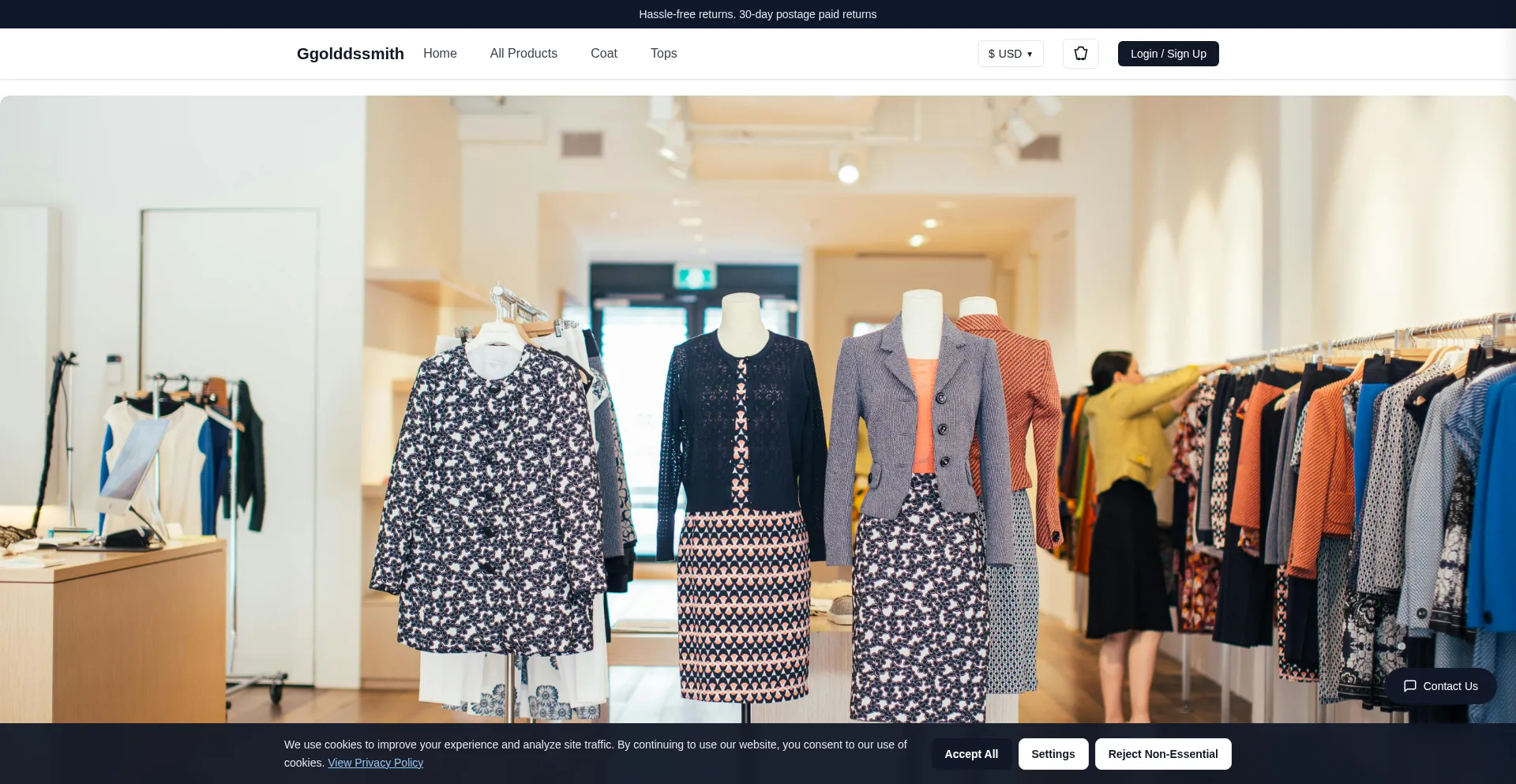Image resolution: width=1516 pixels, height=784 pixels.
Task: Go to the Home menu item
Action: (x=440, y=54)
